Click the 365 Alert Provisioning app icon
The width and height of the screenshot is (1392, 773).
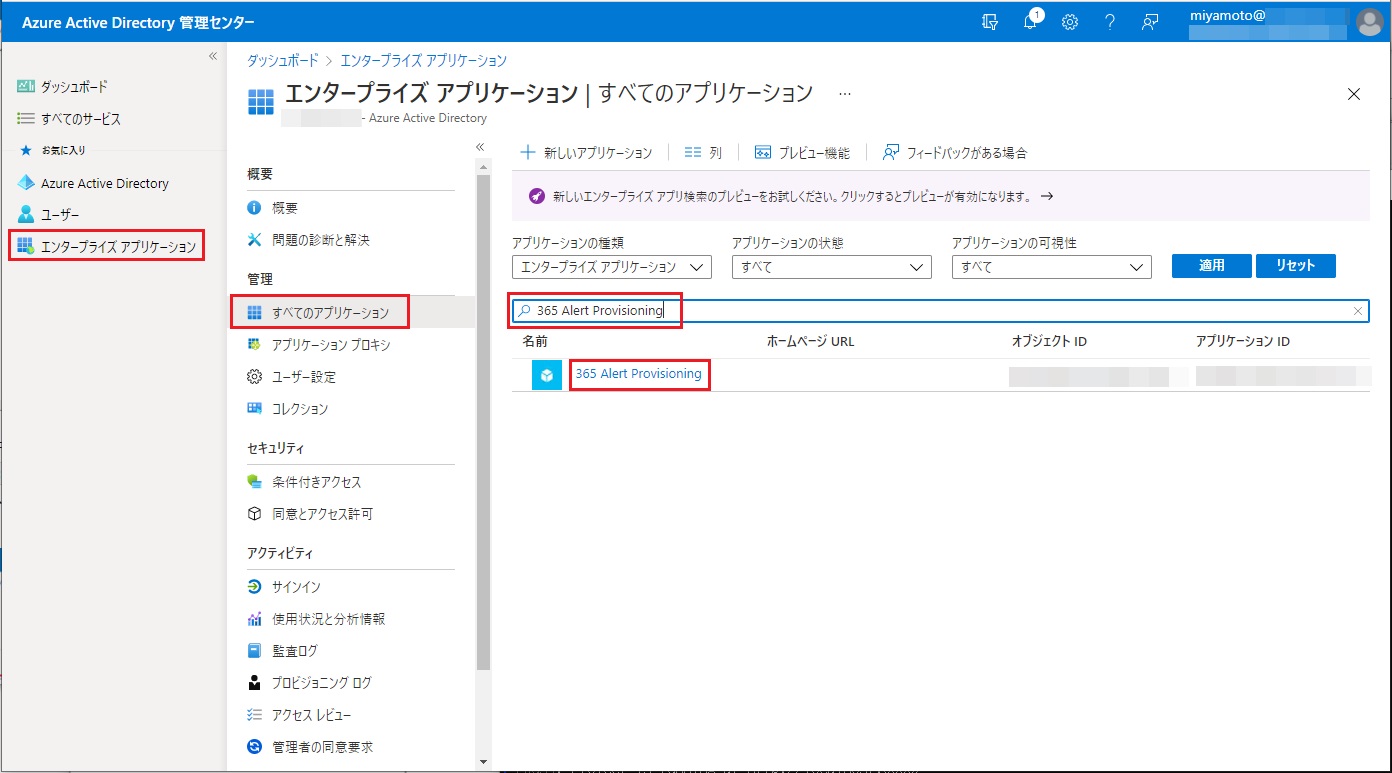point(547,375)
